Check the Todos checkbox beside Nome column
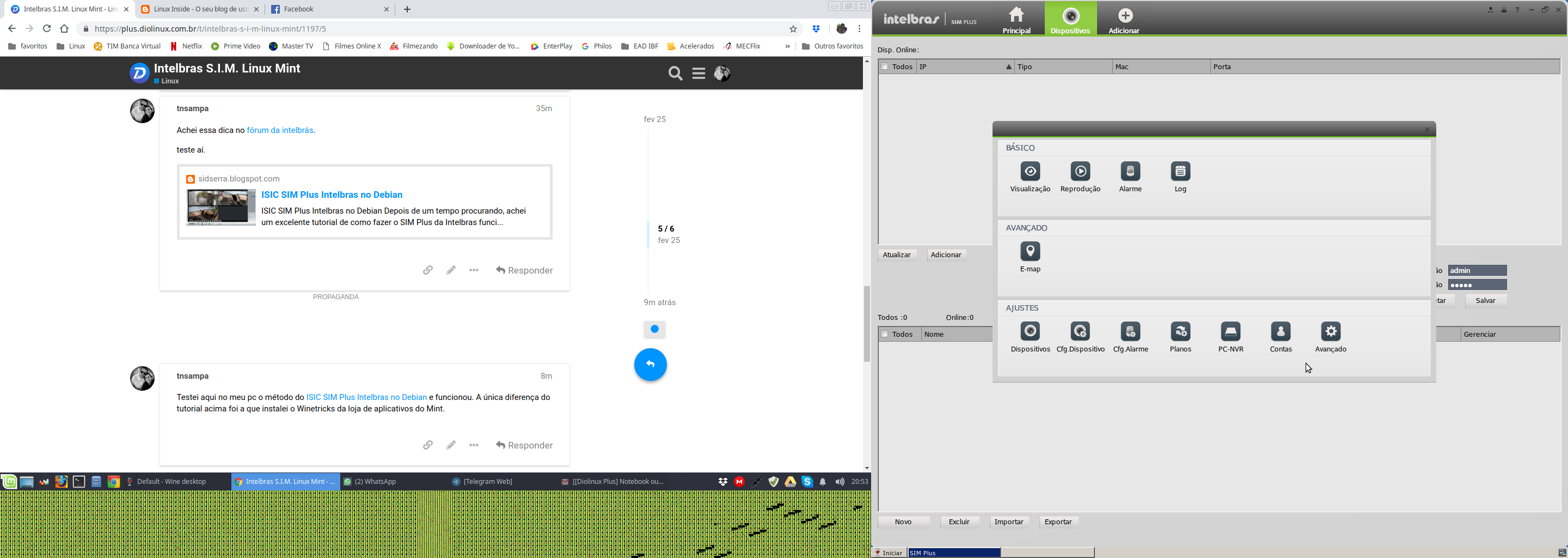 coord(884,335)
